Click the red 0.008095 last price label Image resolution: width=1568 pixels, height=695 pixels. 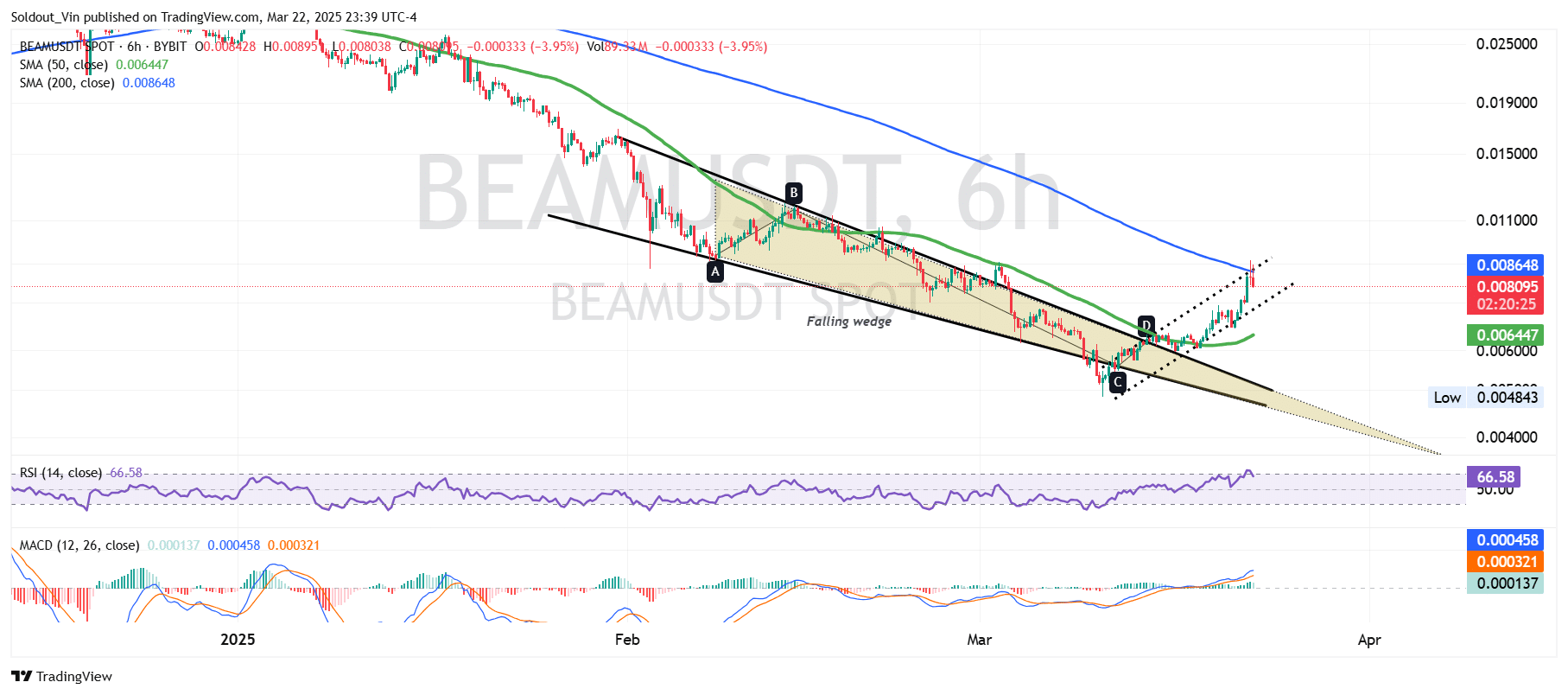[x=1507, y=286]
